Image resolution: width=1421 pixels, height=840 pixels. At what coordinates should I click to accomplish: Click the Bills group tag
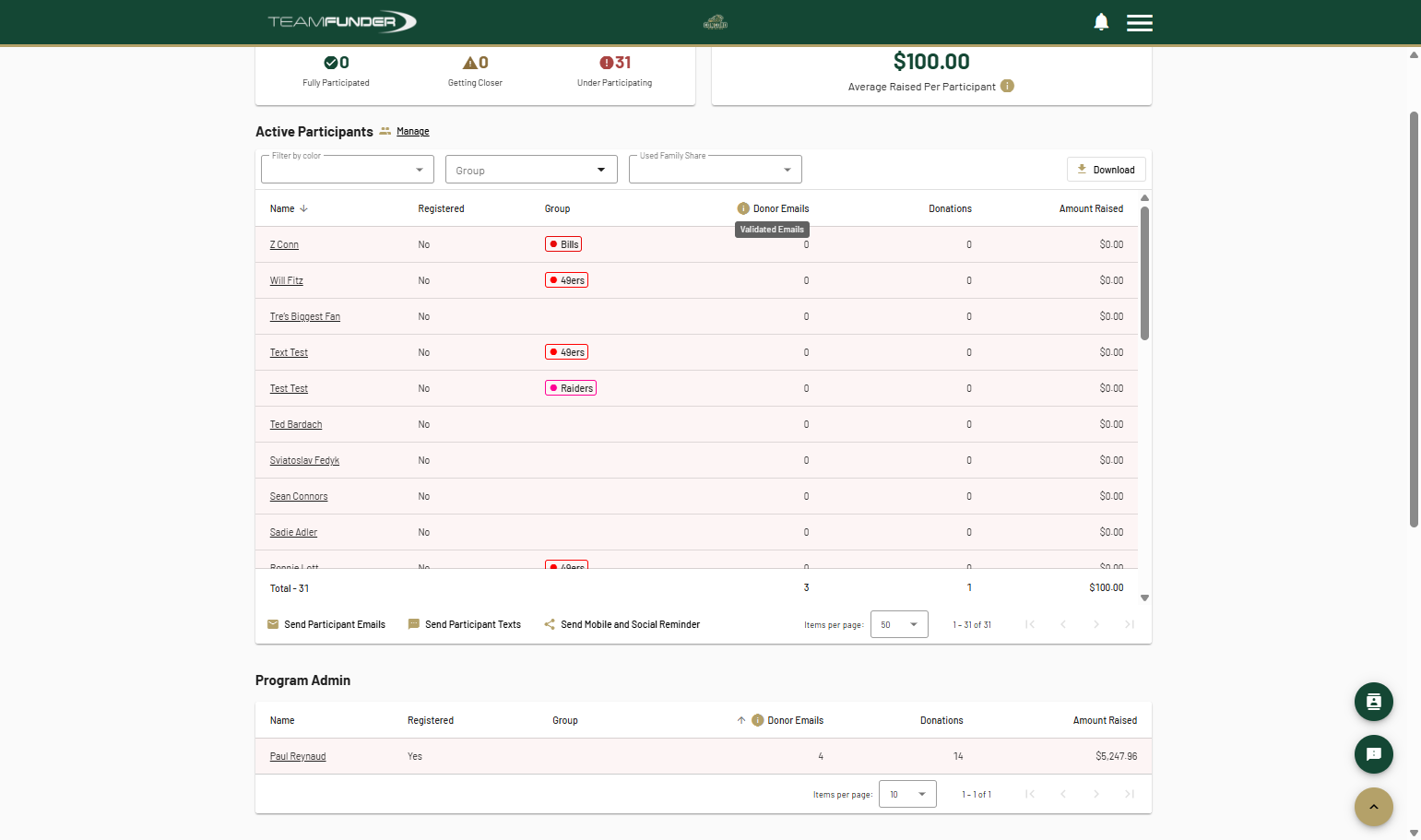[563, 244]
